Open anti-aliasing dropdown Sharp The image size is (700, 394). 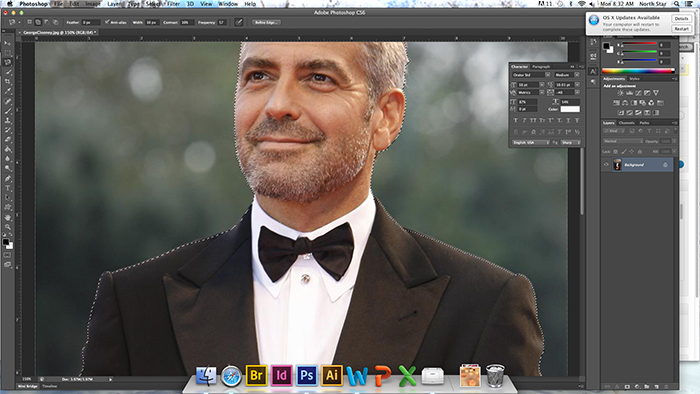click(571, 142)
